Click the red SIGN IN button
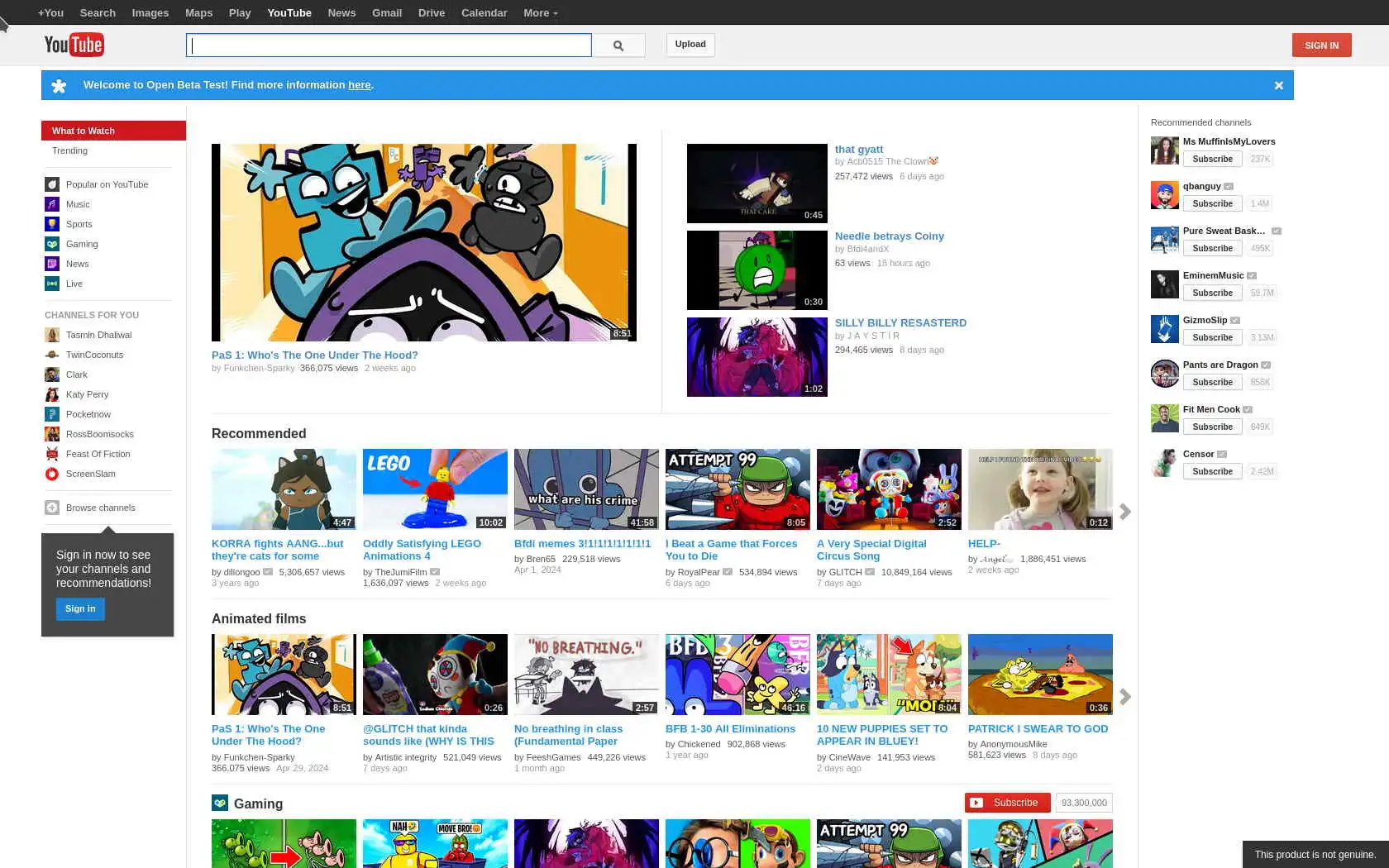This screenshot has height=868, width=1389. coord(1321,45)
